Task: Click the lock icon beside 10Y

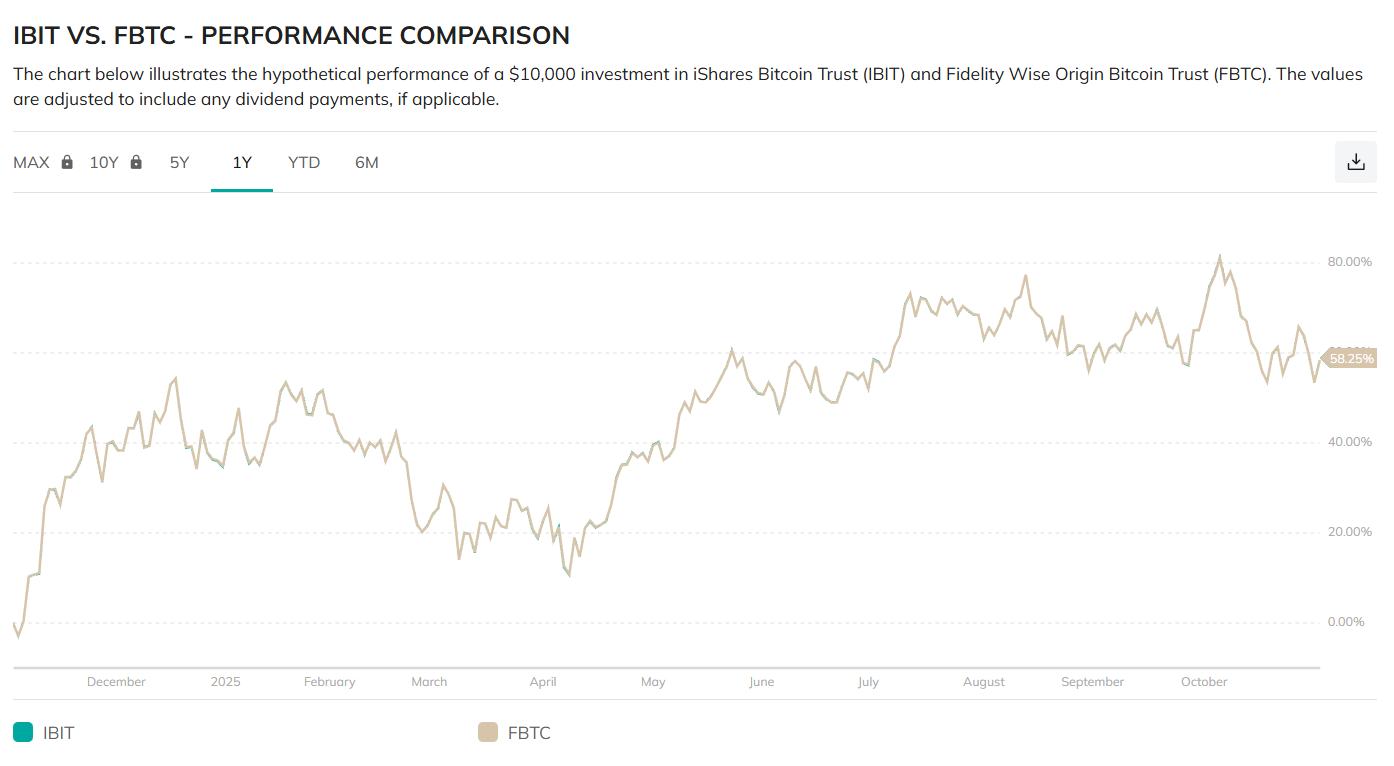Action: coord(136,162)
